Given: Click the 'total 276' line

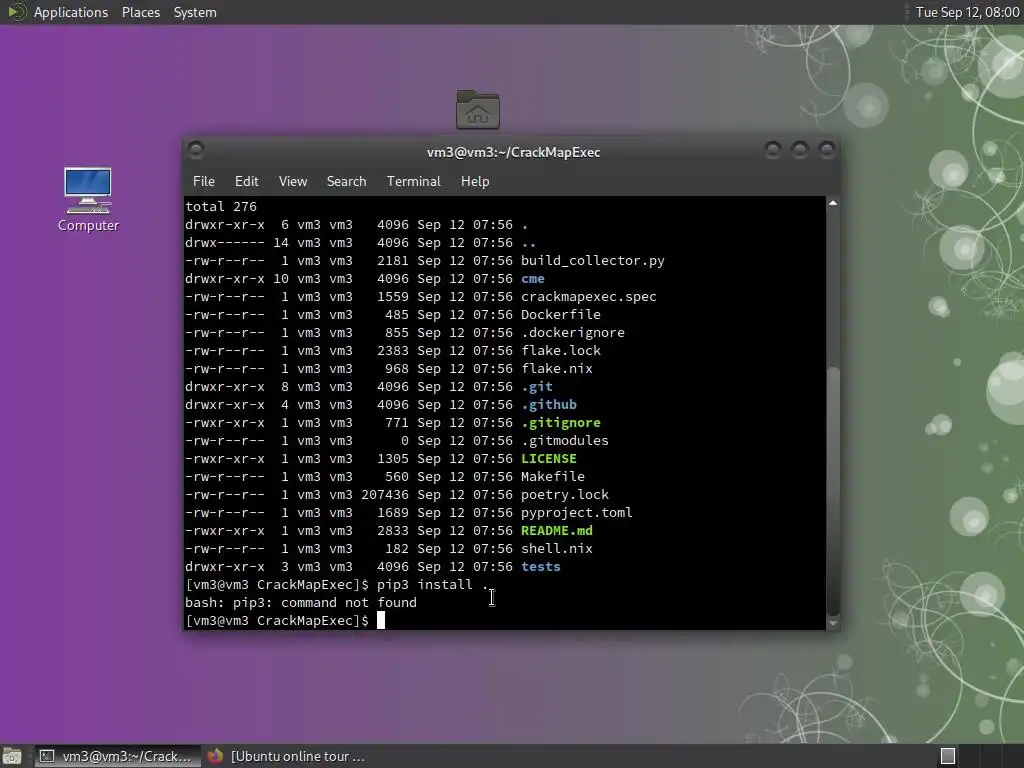Looking at the screenshot, I should pos(221,206).
